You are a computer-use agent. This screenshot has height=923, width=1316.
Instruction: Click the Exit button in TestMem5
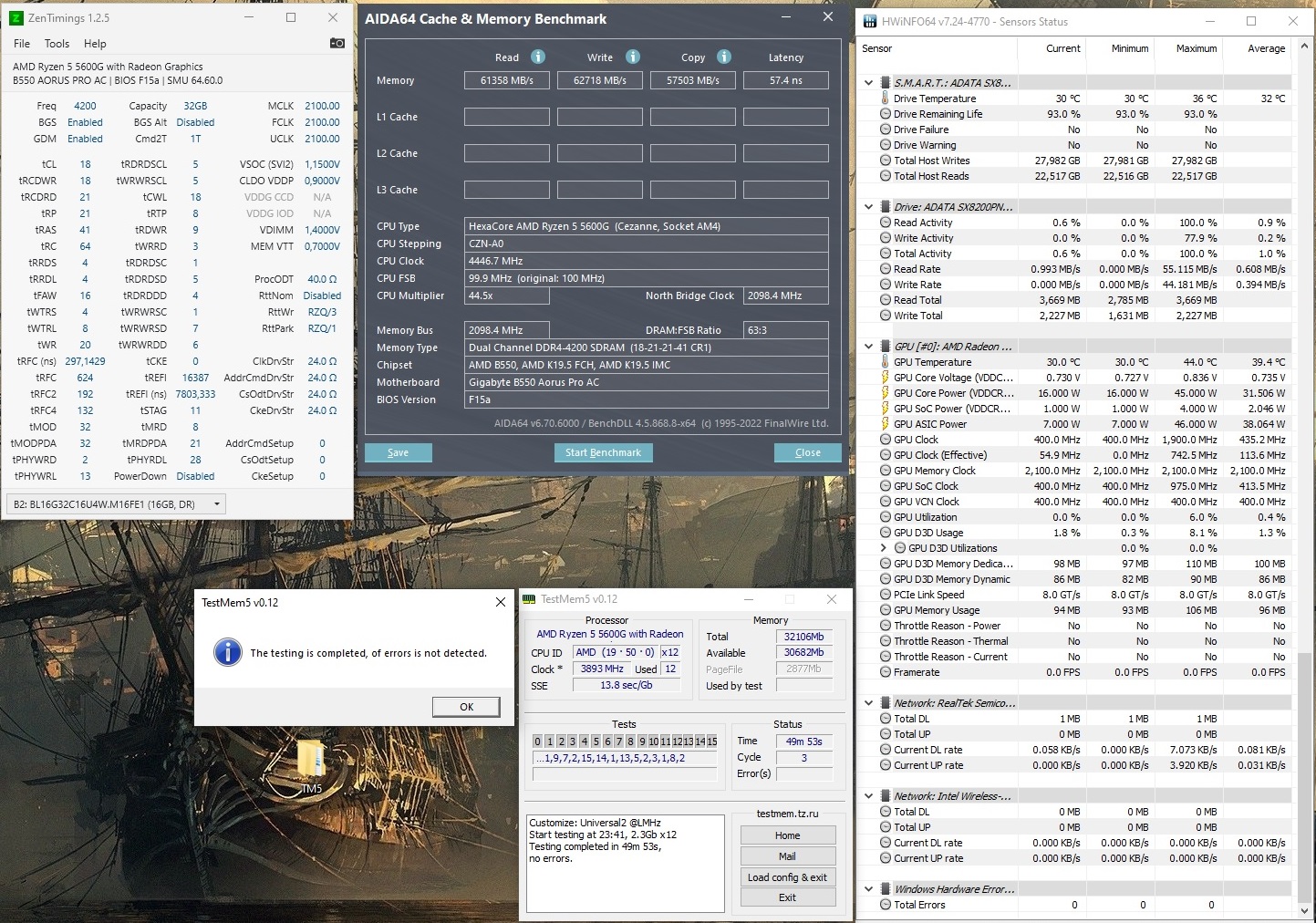pos(787,897)
